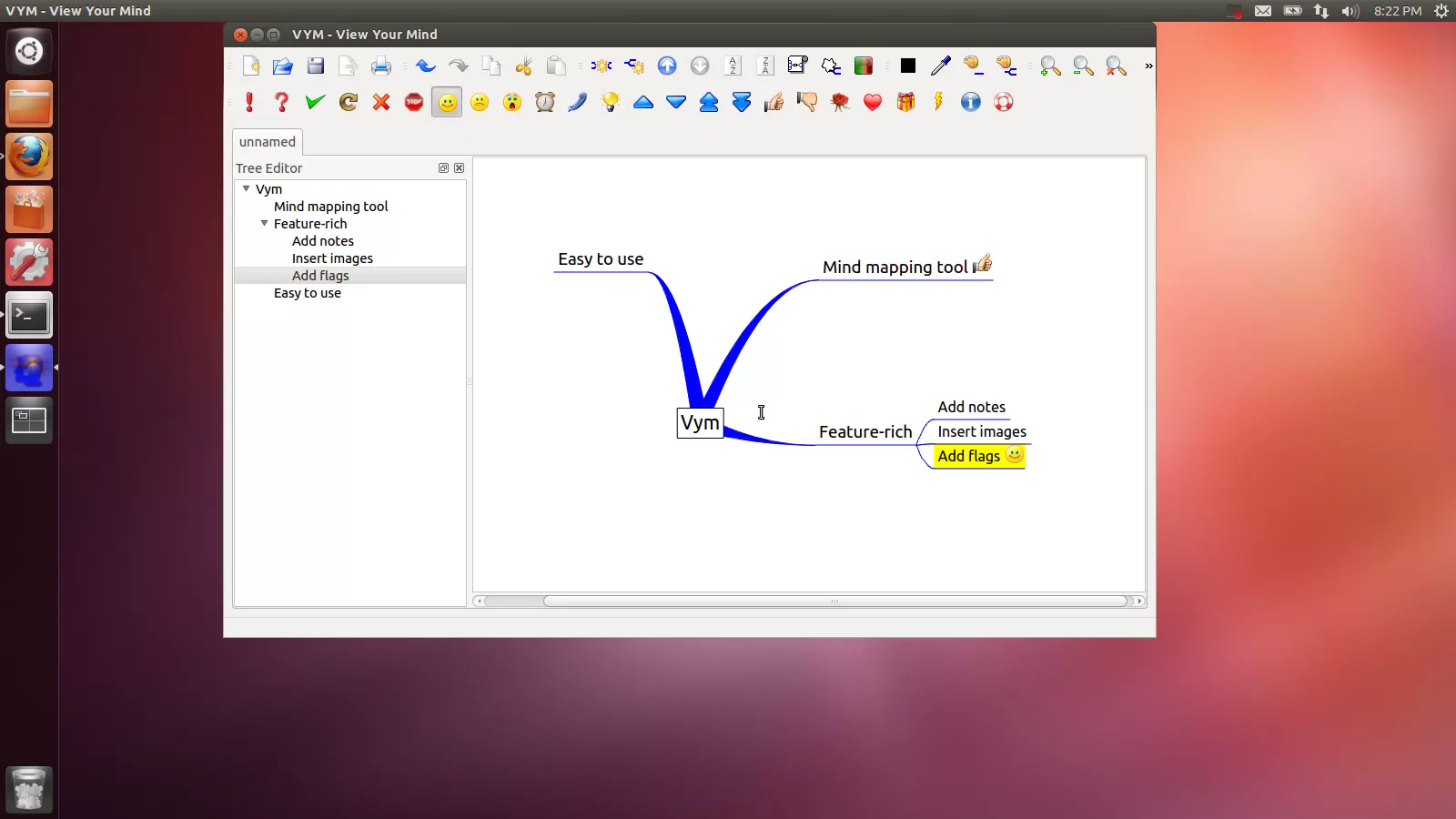Set the red heart flag
The height and width of the screenshot is (819, 1456).
tap(873, 102)
